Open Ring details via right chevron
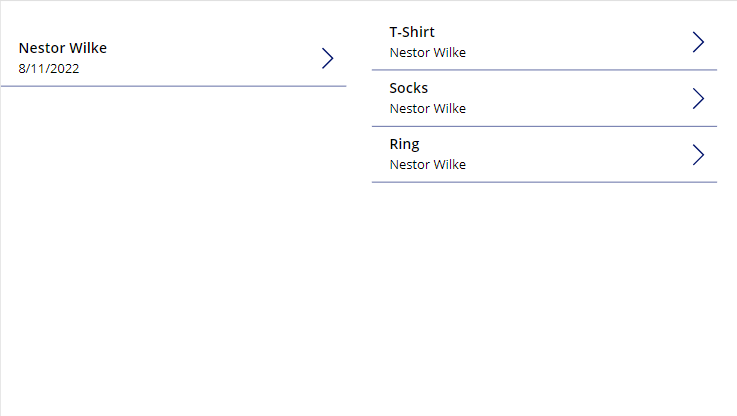This screenshot has width=737, height=416. (x=698, y=155)
